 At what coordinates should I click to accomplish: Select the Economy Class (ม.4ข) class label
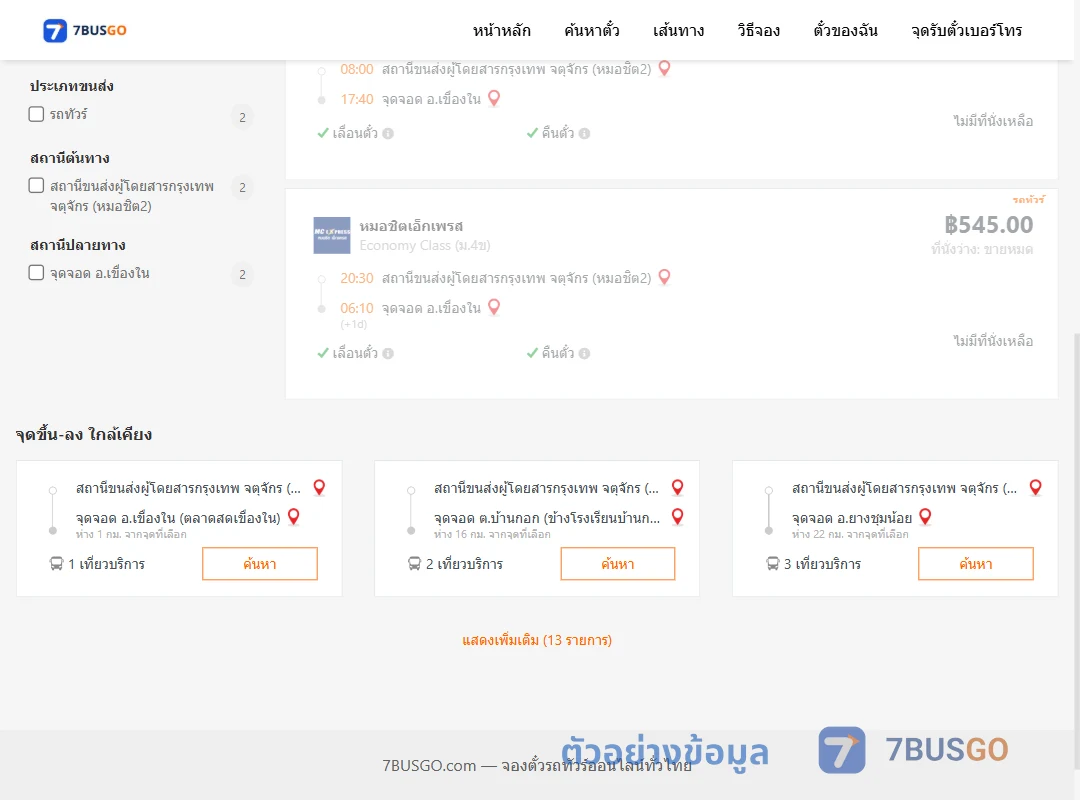click(x=425, y=245)
